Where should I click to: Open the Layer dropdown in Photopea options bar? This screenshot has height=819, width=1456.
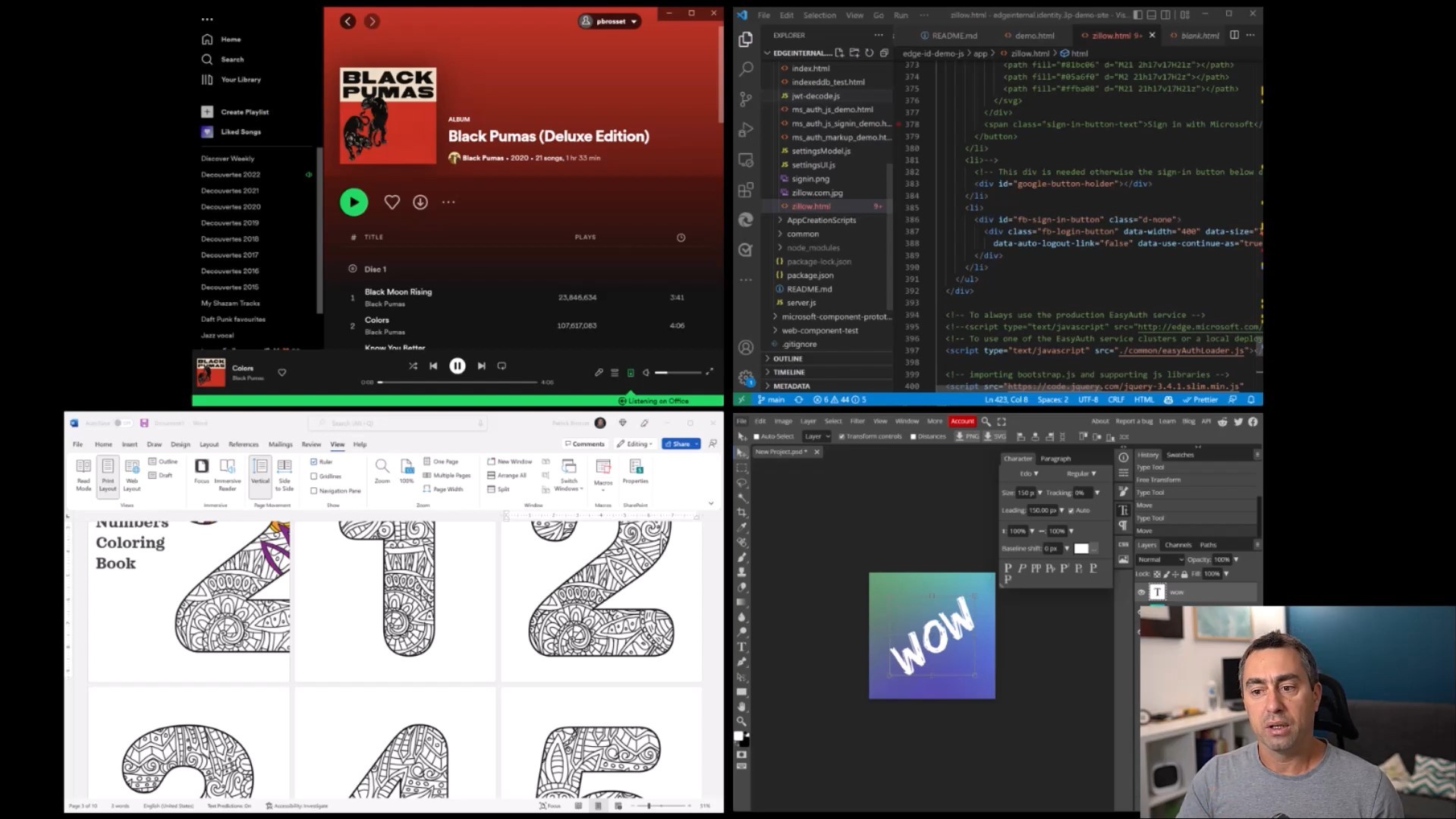(817, 436)
